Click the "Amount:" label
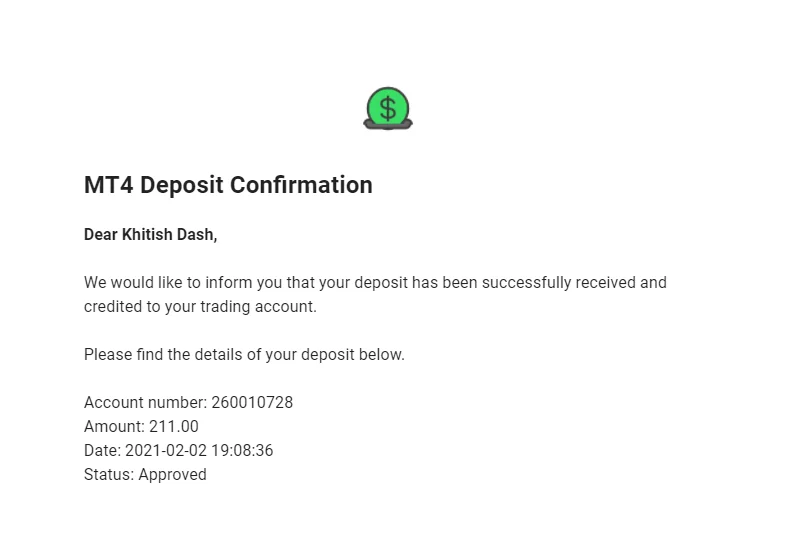 tap(114, 427)
